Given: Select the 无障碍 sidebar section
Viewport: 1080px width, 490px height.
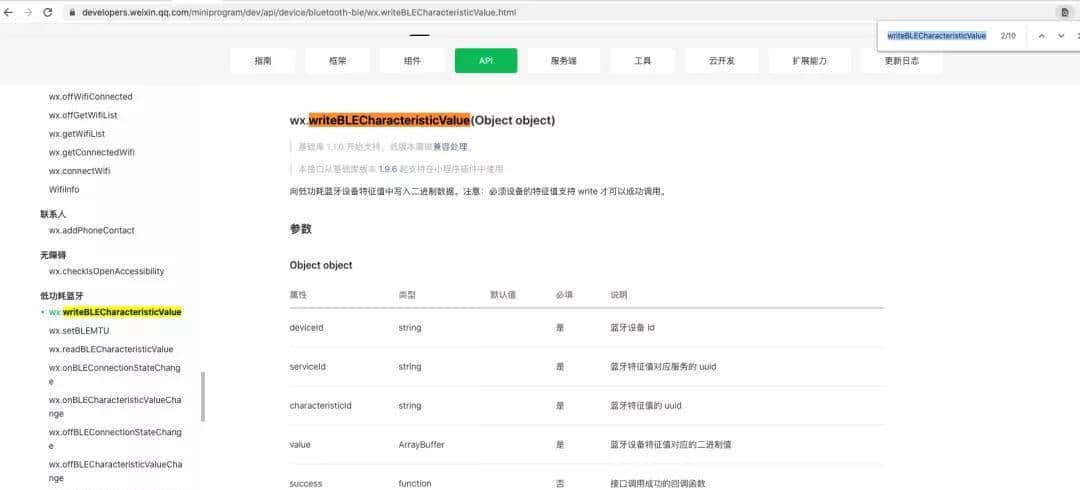Looking at the screenshot, I should pos(53,255).
